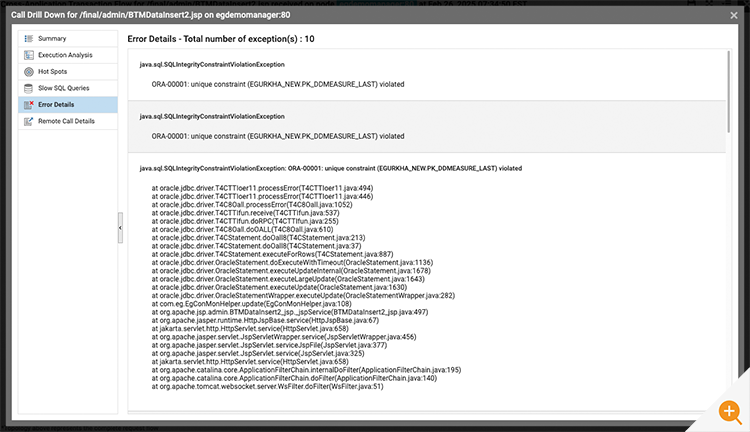The image size is (750, 432).
Task: Click stack line EgConMonHelper.update java:108
Action: pos(252,304)
